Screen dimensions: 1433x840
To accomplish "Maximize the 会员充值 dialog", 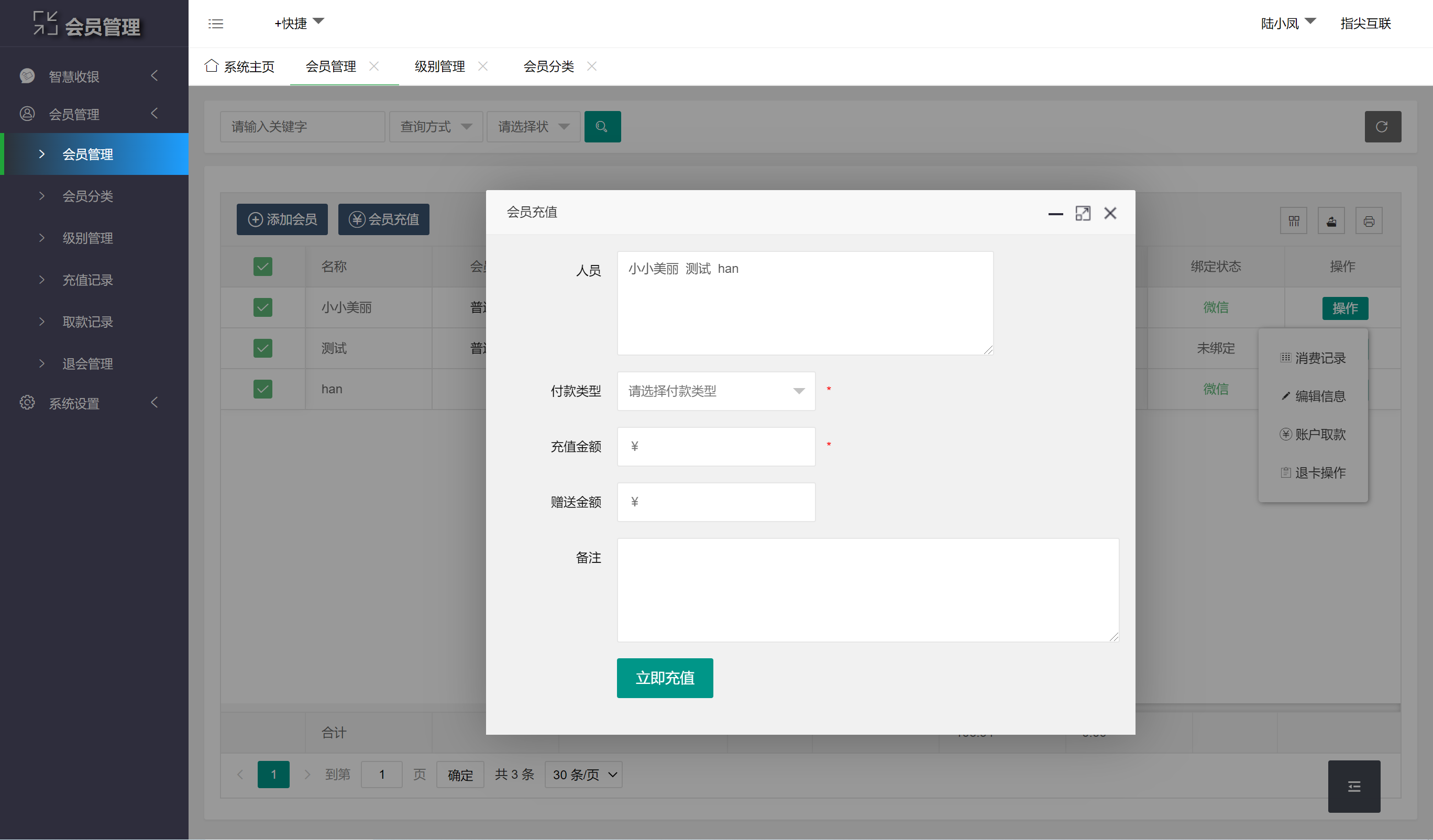I will (1083, 213).
